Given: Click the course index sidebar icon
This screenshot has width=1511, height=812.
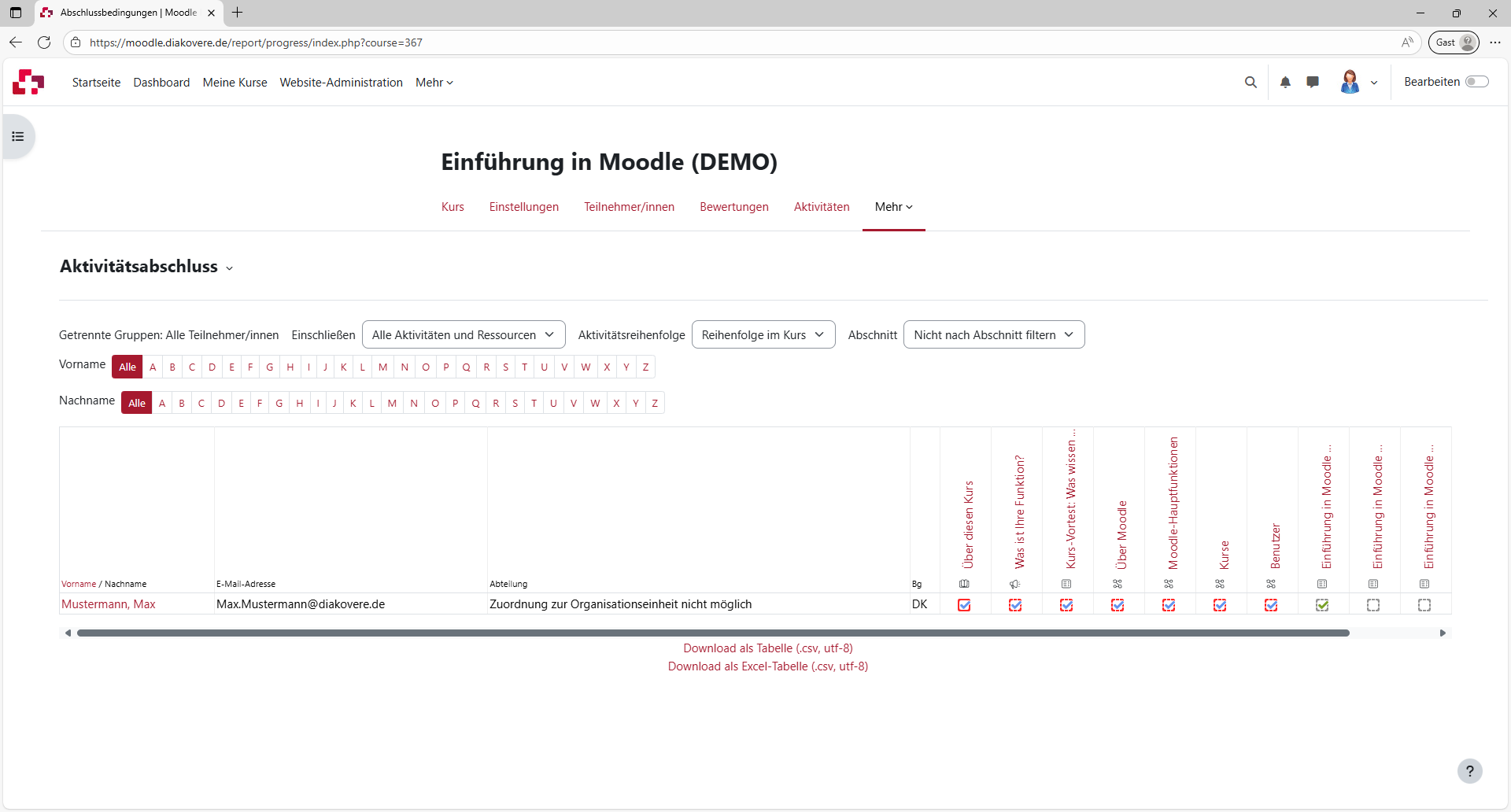Looking at the screenshot, I should pyautogui.click(x=17, y=136).
